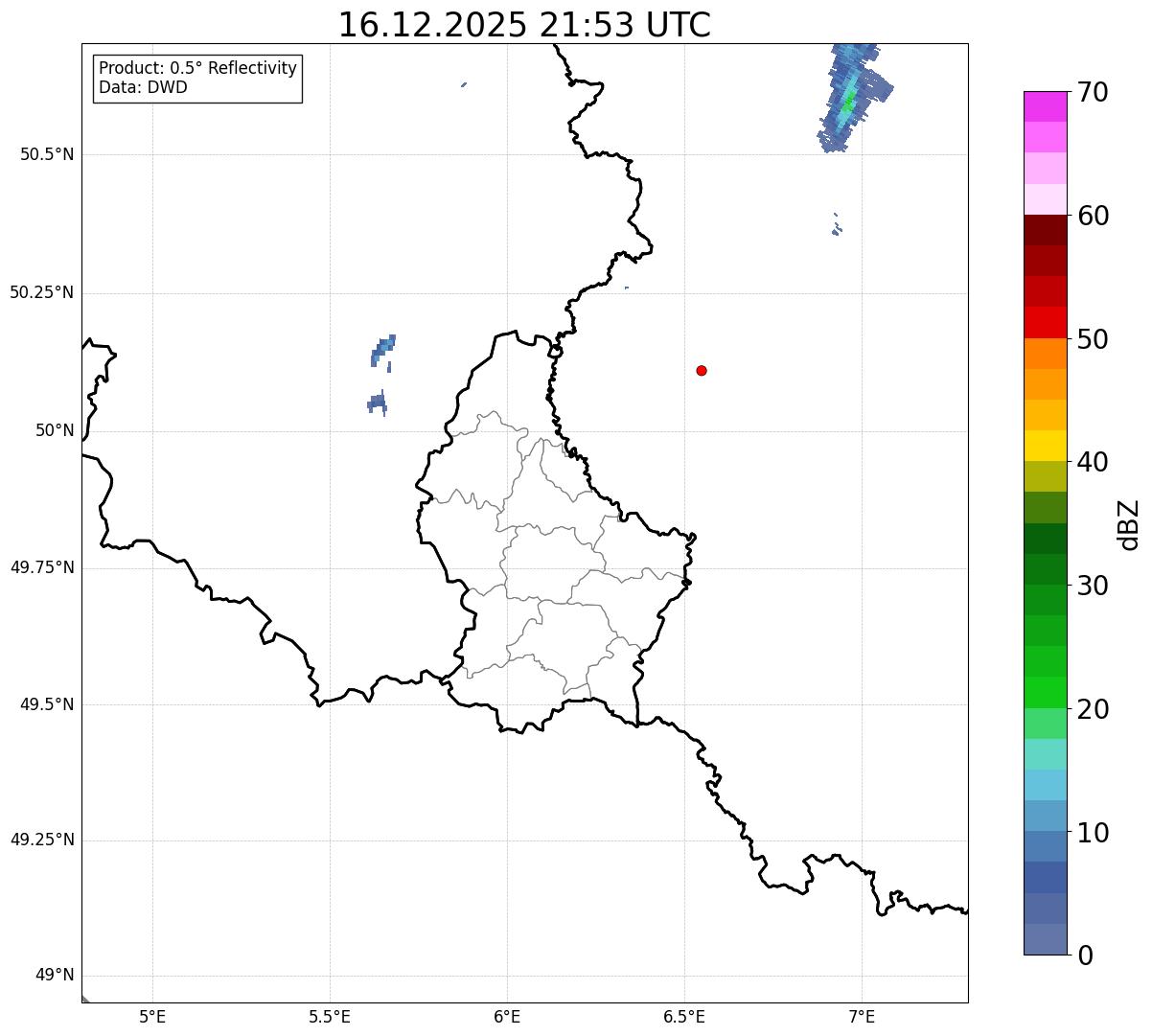Click the lower blue radar echo just above 50°N
Viewport: 1152px width, 1036px height.
point(378,403)
